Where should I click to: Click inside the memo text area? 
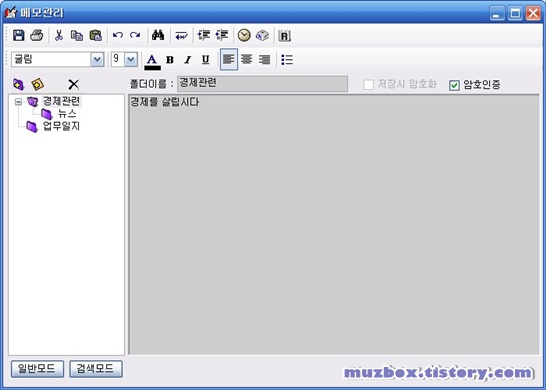334,224
